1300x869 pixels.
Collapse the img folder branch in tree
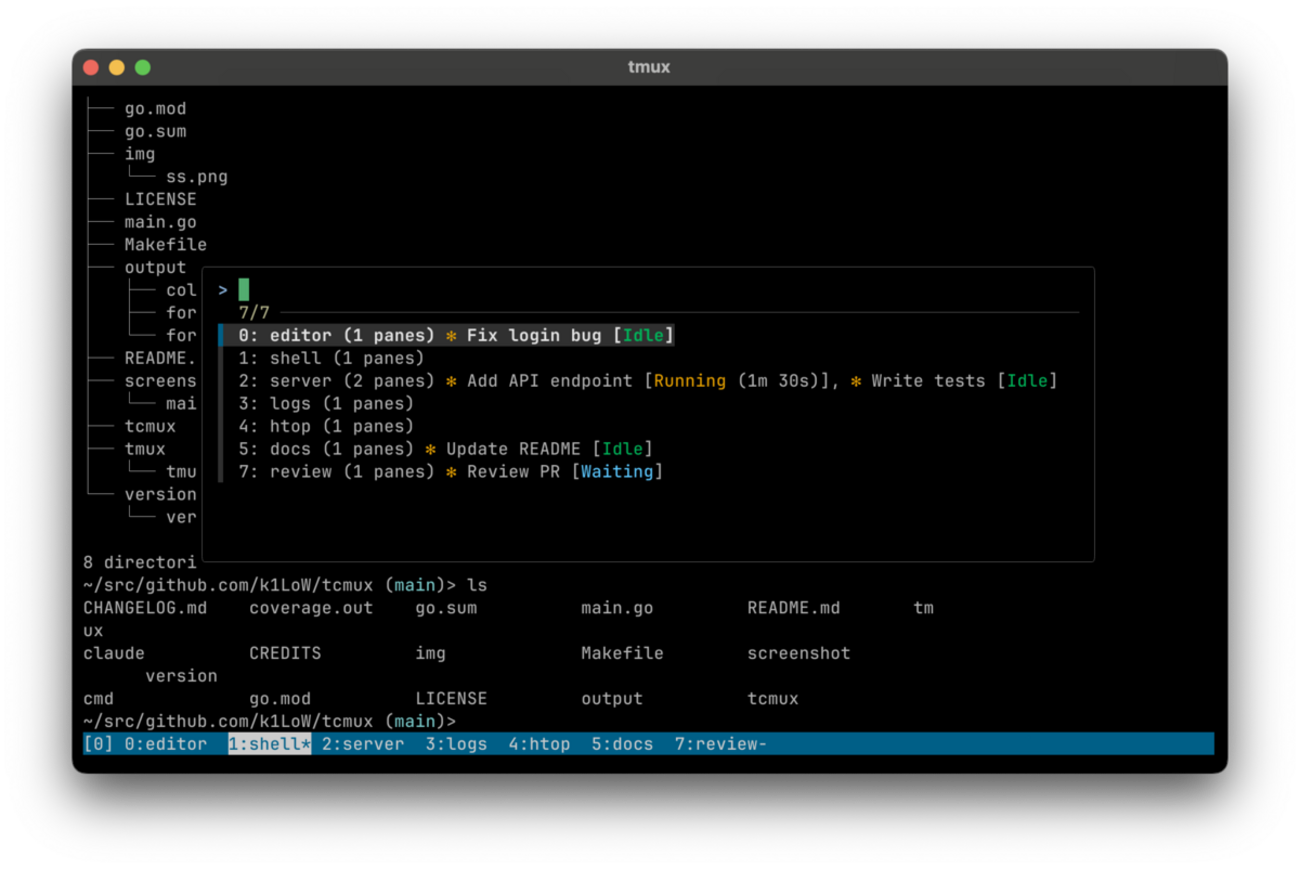(139, 153)
